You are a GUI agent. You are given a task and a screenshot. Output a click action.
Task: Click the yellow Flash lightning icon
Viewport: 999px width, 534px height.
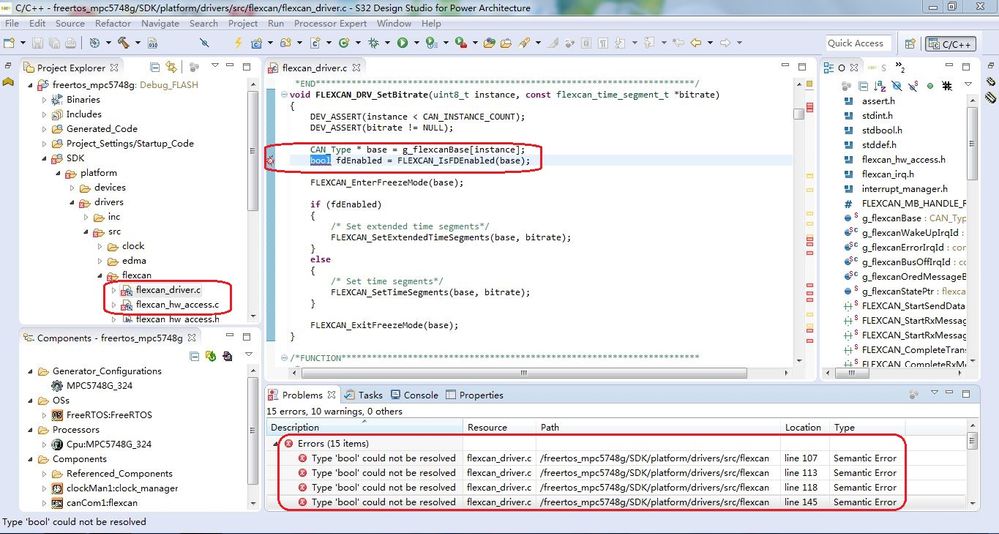[x=238, y=43]
